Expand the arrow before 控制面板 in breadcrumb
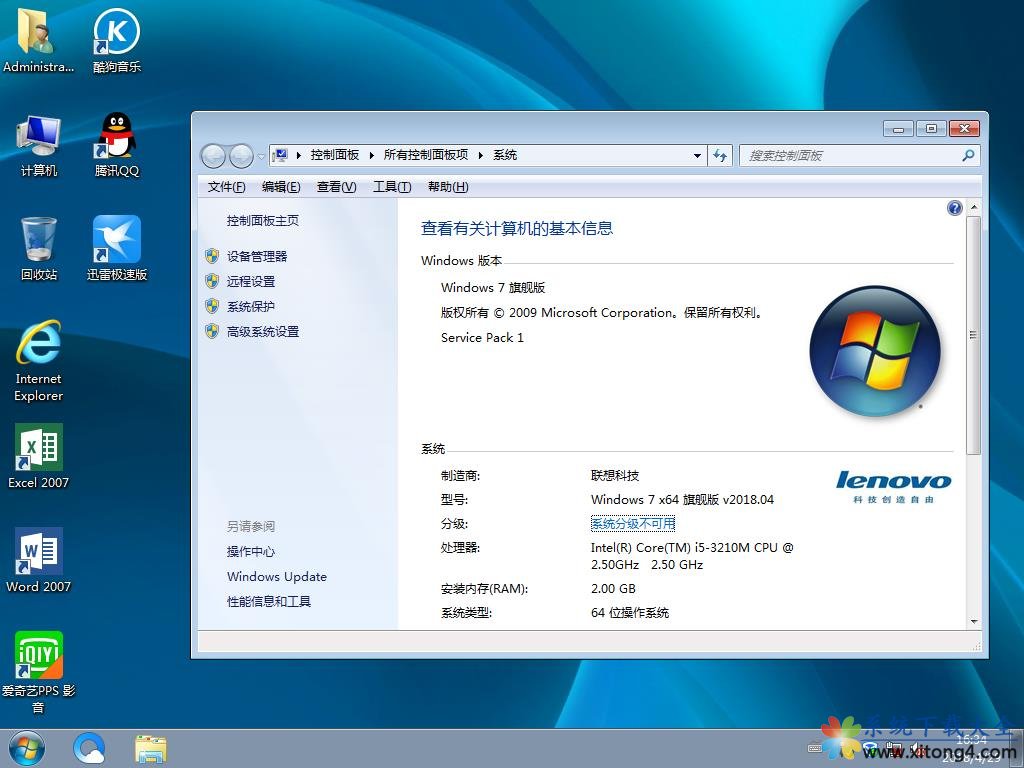The image size is (1024, 768). coord(299,155)
